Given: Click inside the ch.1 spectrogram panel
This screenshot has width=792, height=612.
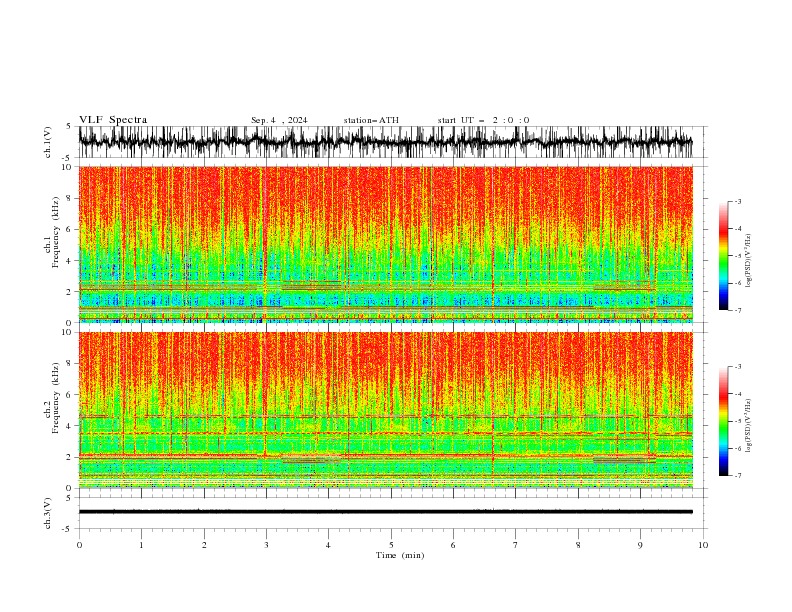Looking at the screenshot, I should (x=385, y=244).
